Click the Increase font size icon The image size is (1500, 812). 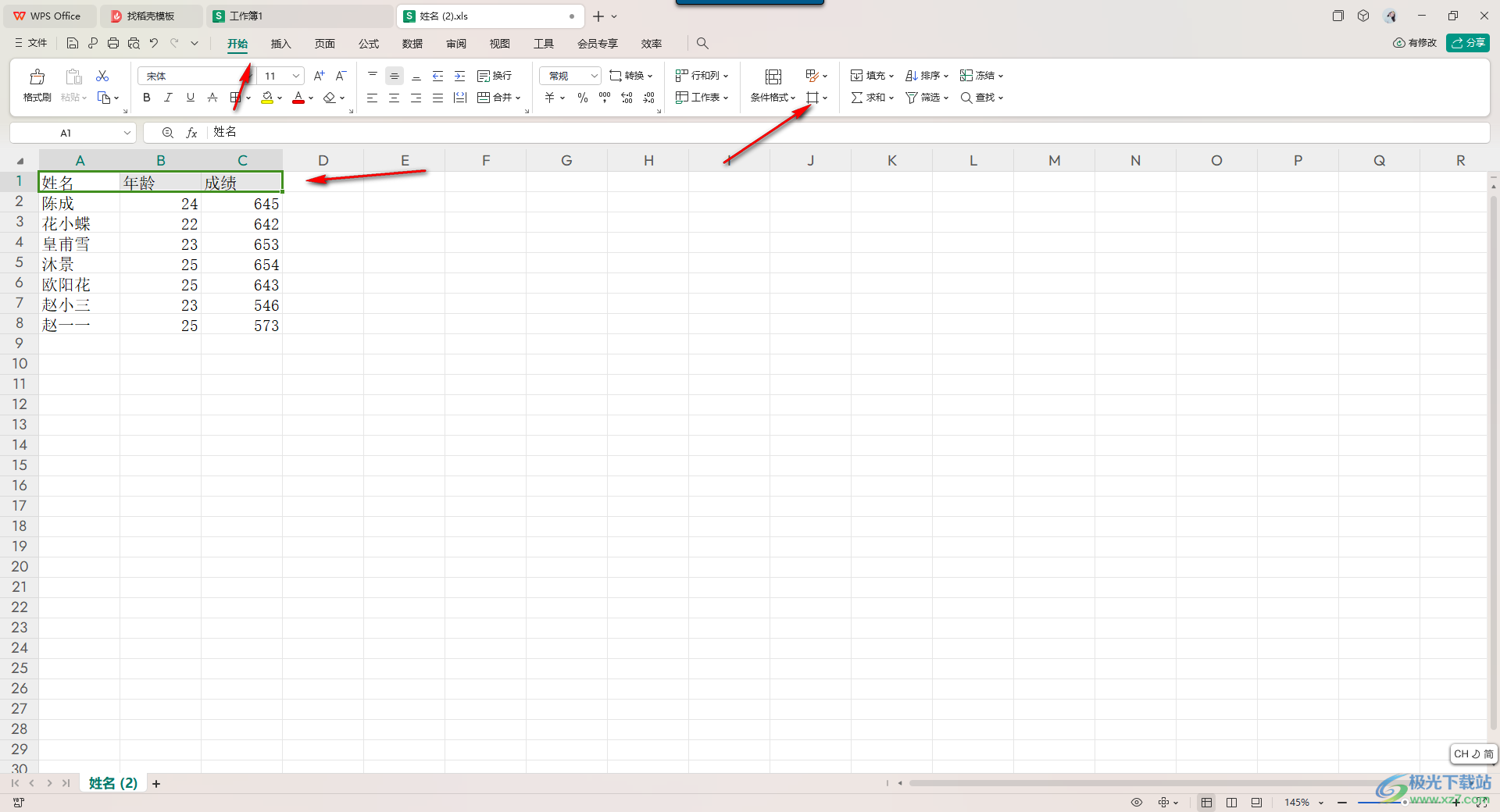pyautogui.click(x=319, y=76)
